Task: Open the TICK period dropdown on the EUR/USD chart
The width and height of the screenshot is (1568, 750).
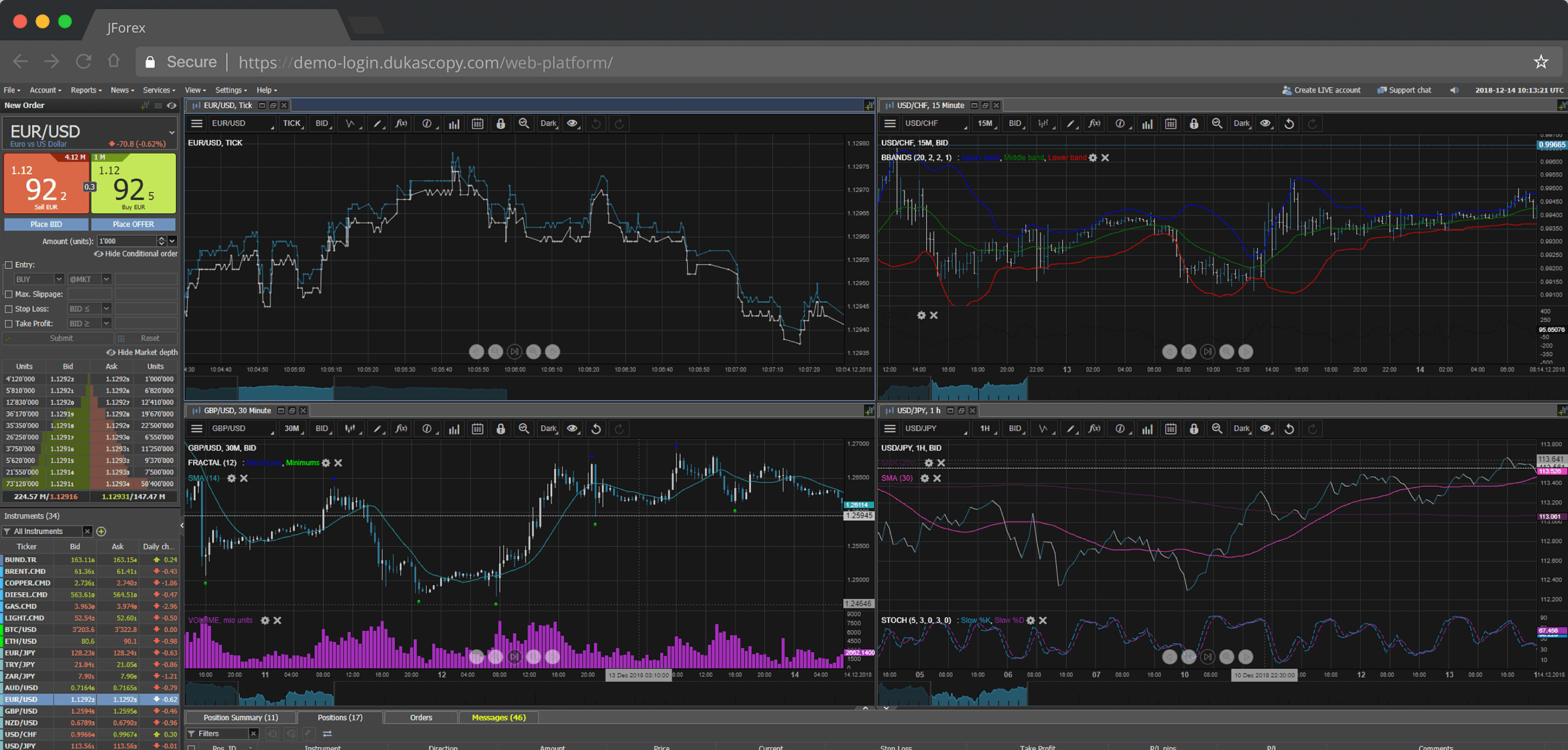Action: click(x=292, y=124)
